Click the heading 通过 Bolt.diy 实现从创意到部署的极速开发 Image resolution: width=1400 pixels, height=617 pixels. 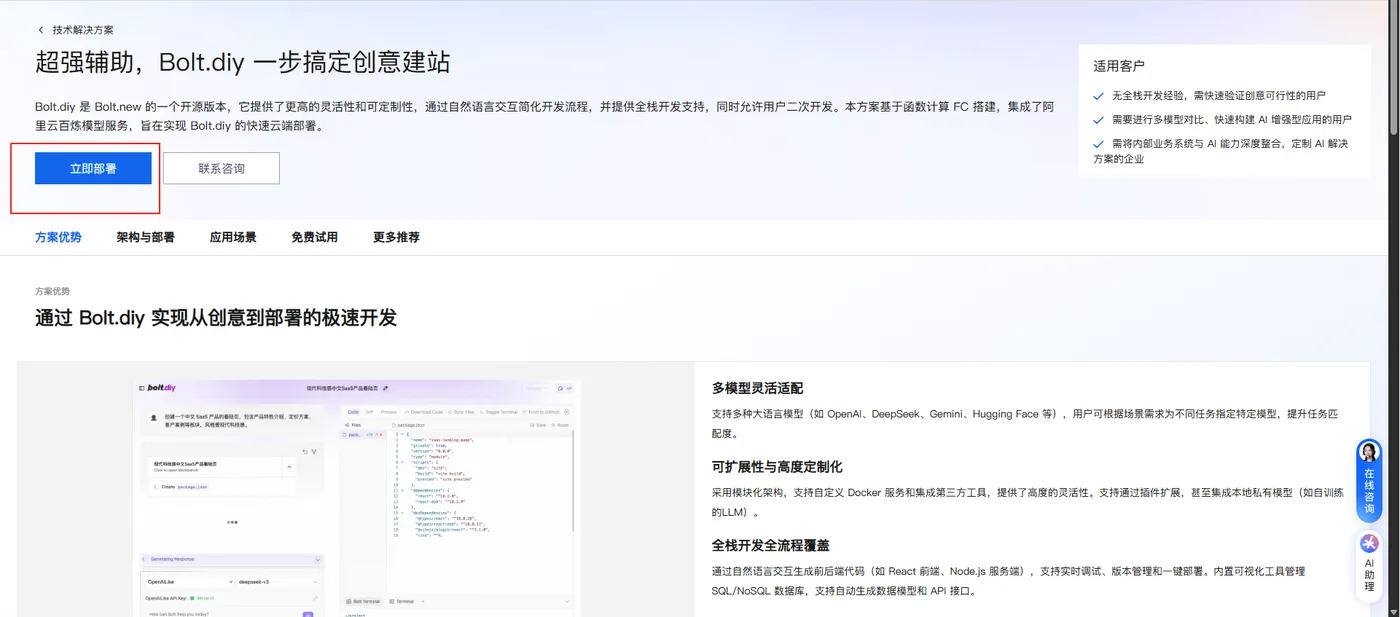point(216,318)
